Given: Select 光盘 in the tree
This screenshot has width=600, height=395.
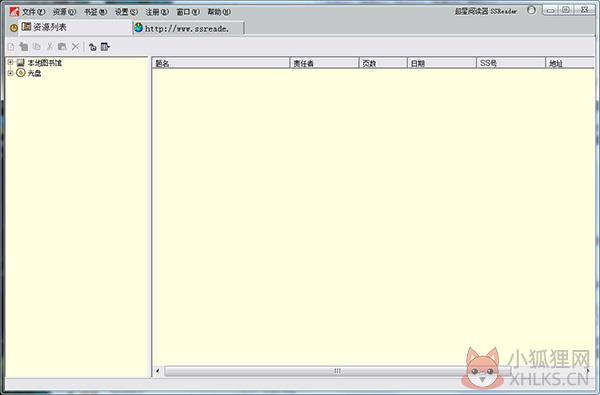Looking at the screenshot, I should pyautogui.click(x=34, y=73).
